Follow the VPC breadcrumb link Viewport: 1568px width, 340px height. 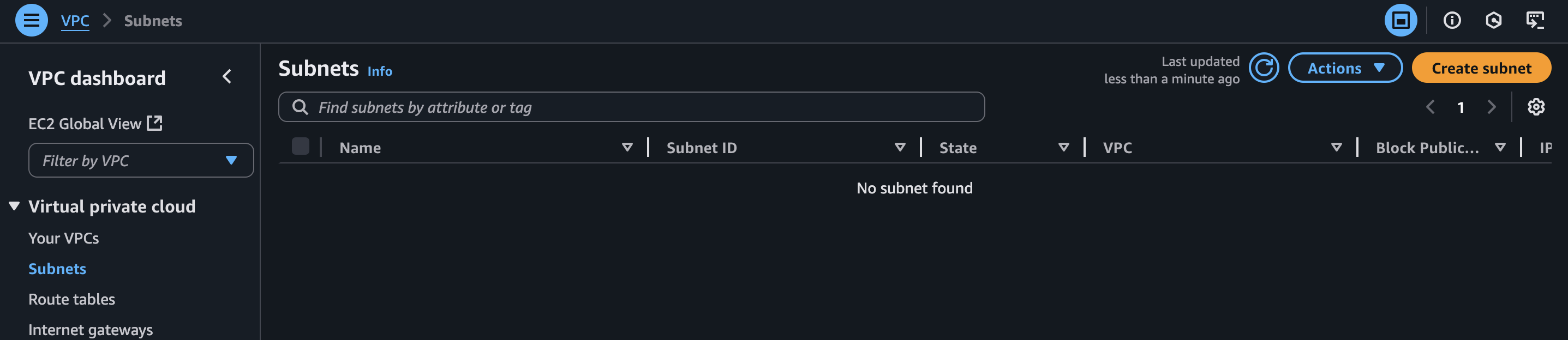74,20
